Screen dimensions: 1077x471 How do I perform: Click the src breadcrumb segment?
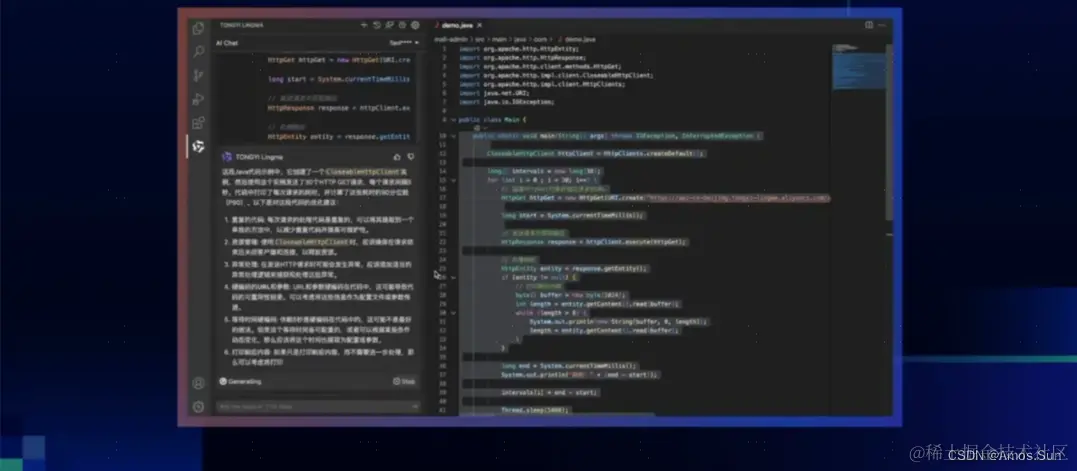click(x=479, y=40)
